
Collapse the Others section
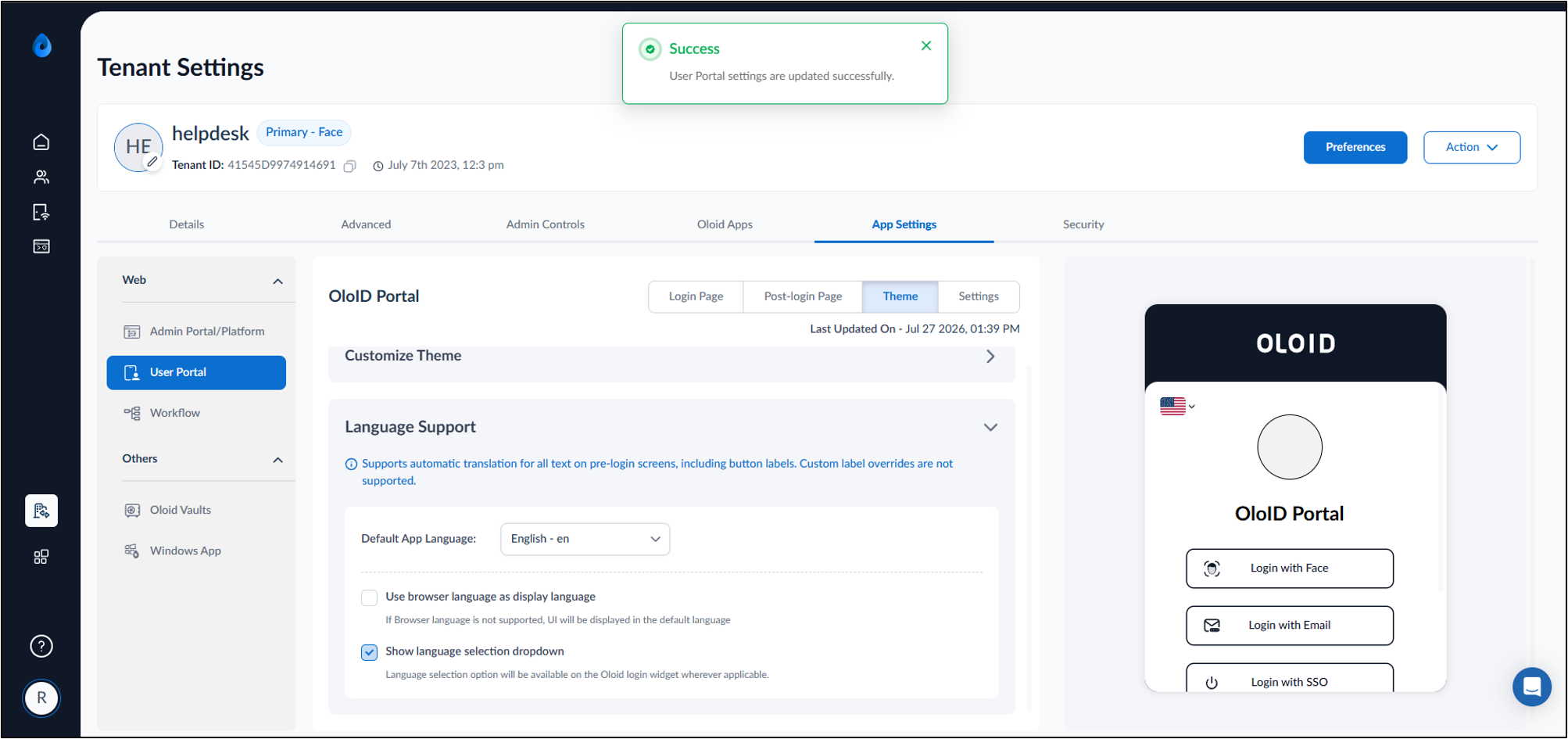pyautogui.click(x=277, y=460)
